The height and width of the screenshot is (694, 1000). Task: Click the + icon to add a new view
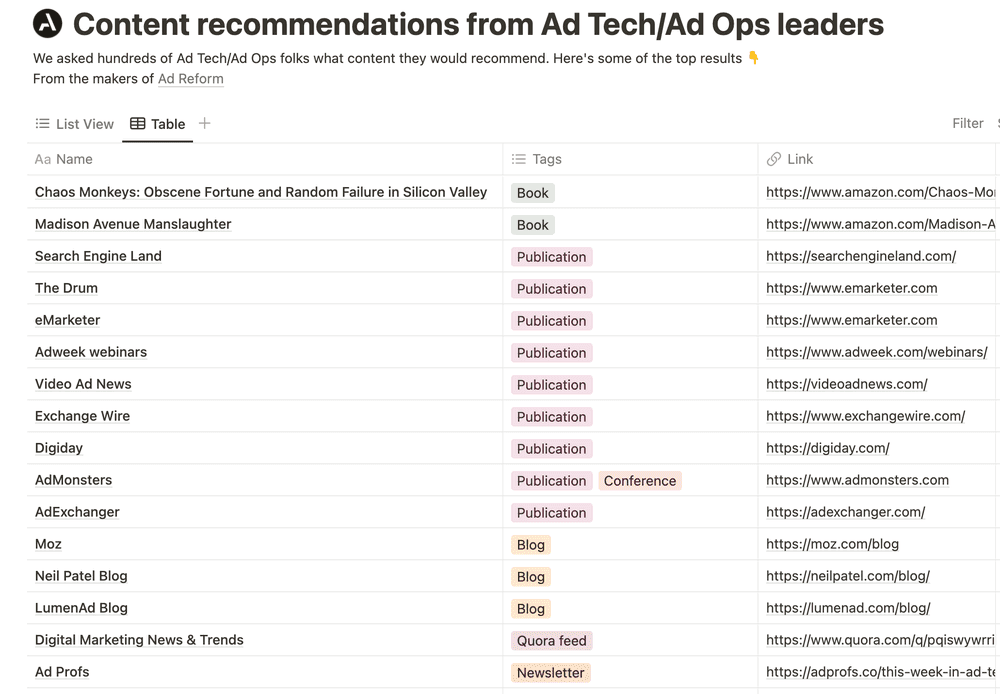click(x=204, y=124)
